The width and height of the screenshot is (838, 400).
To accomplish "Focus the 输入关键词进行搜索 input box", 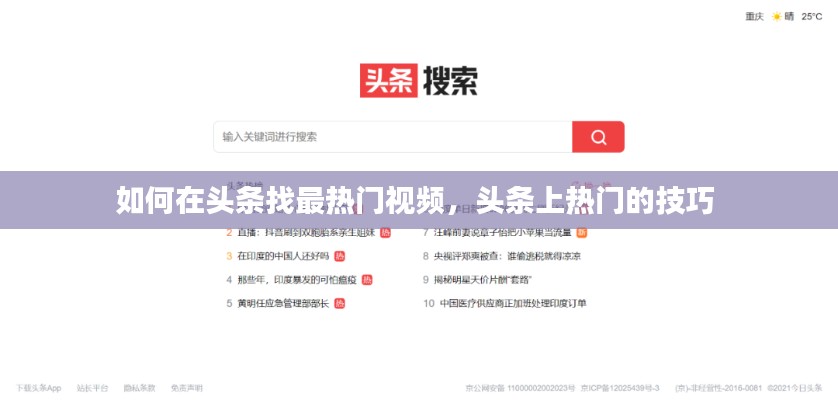I will coord(392,137).
